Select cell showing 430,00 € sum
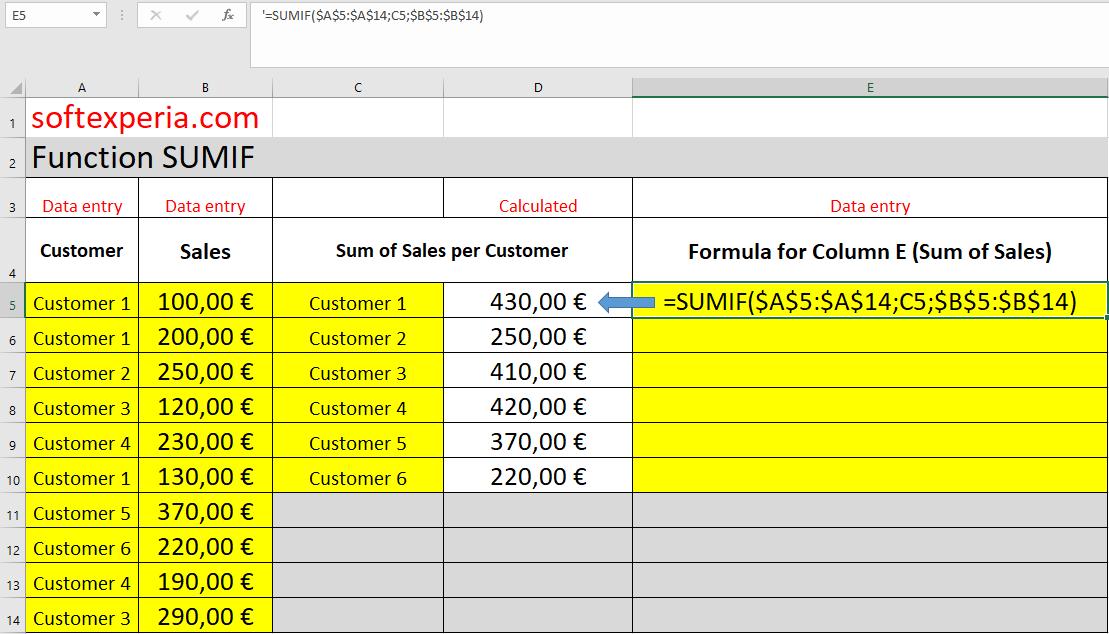Viewport: 1109px width, 634px height. tap(538, 301)
